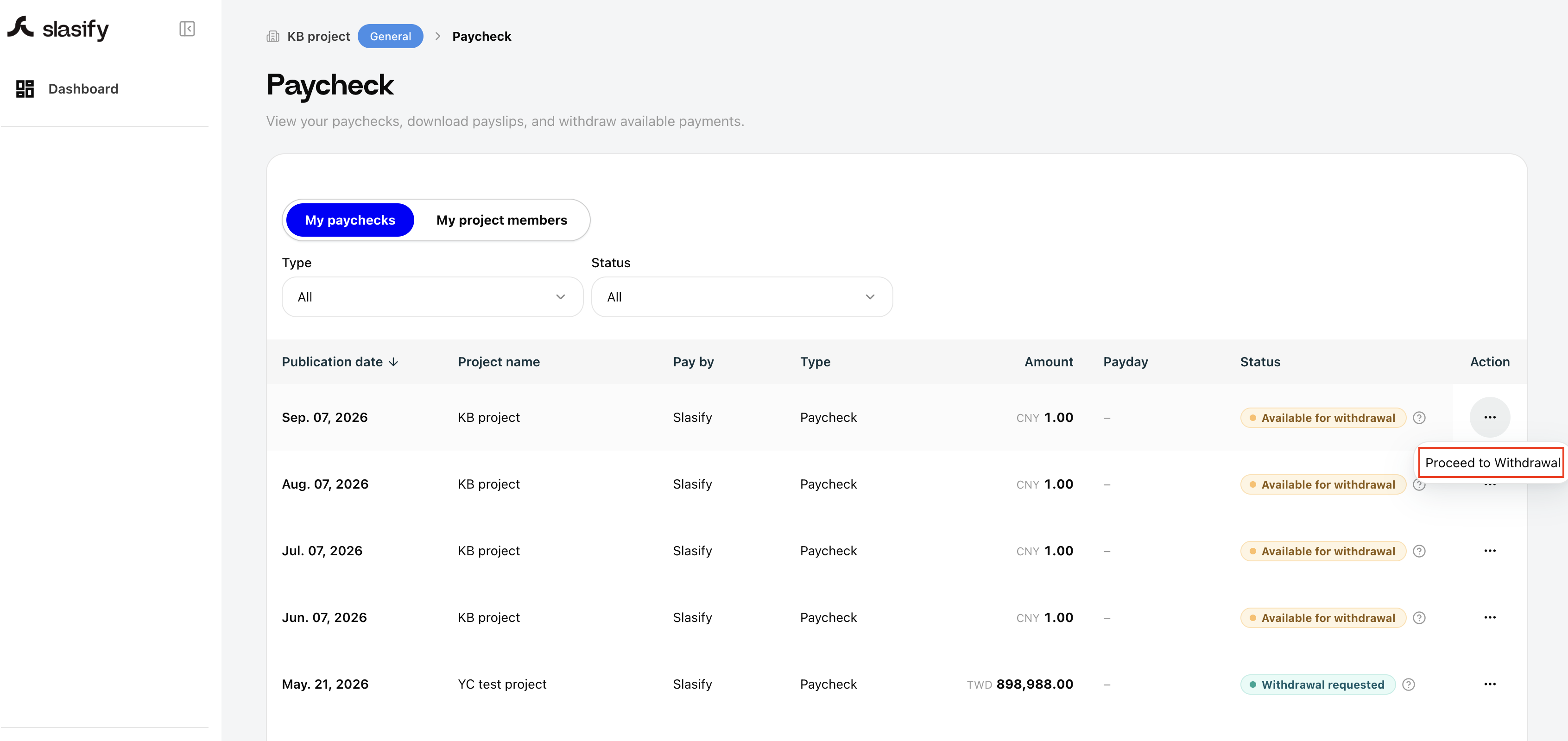Click the Slasify logo
The height and width of the screenshot is (741, 1568).
[58, 29]
